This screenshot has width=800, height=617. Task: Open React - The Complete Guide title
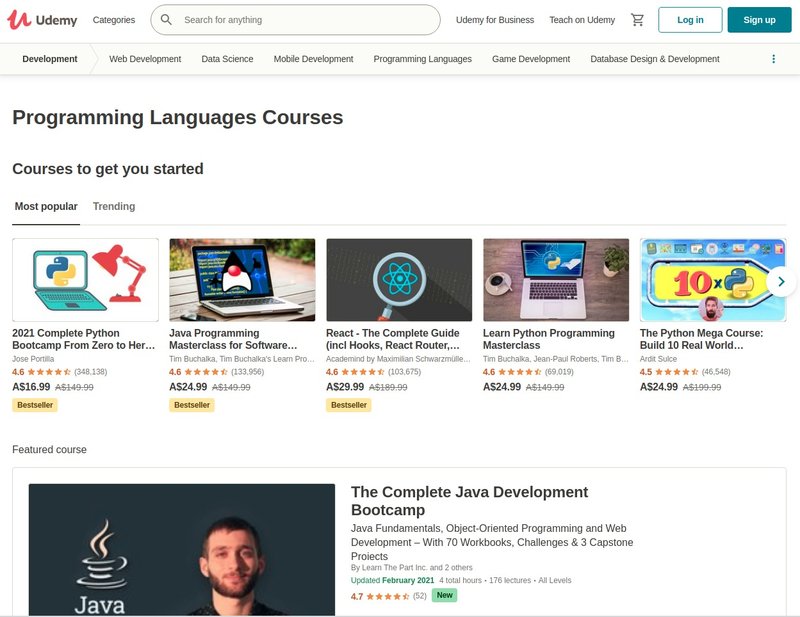pos(393,339)
